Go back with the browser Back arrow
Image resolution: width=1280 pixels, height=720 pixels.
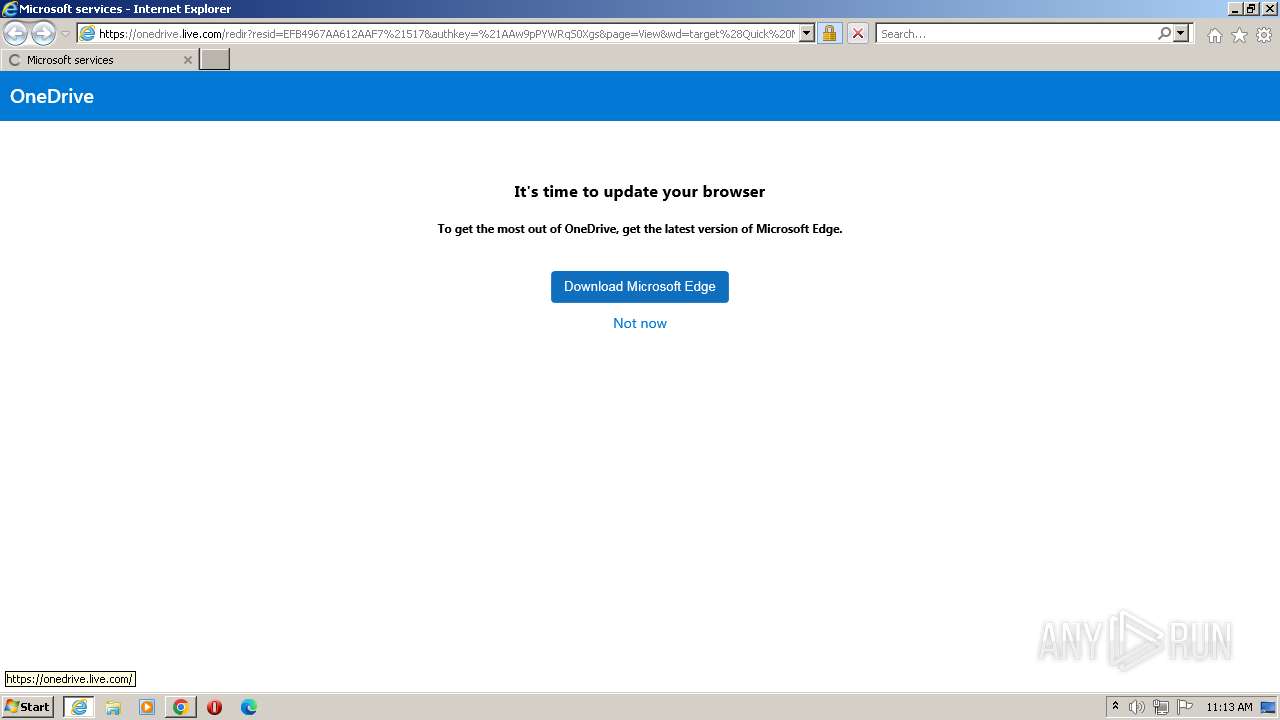[15, 34]
